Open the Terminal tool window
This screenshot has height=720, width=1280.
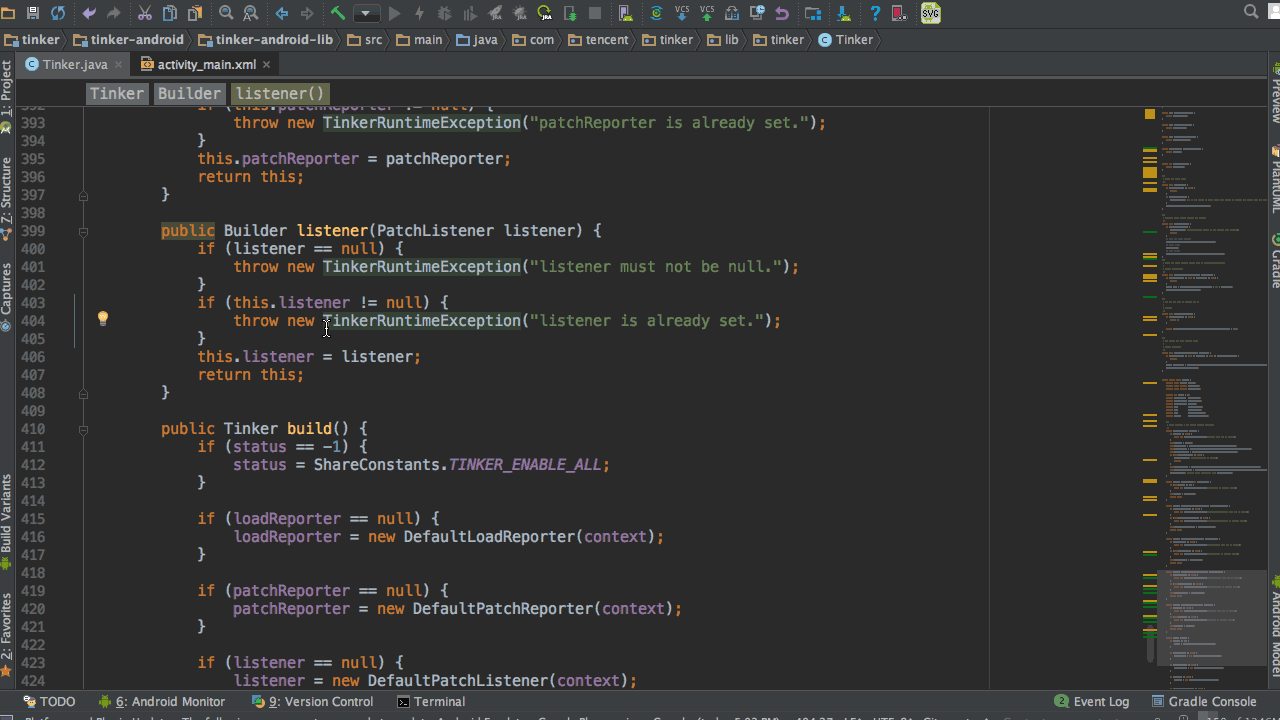point(430,702)
